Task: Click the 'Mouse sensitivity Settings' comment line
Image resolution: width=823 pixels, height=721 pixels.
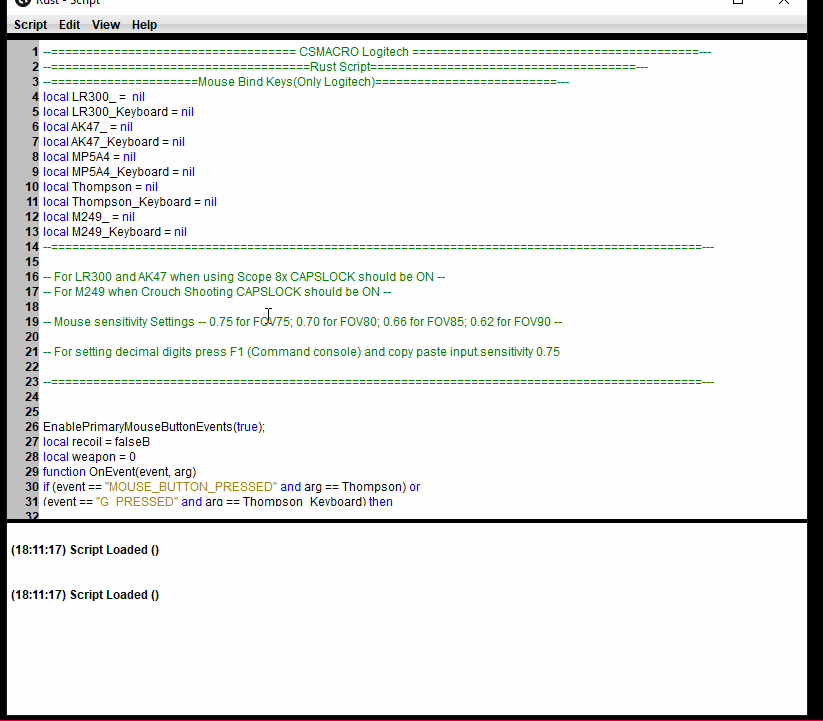Action: point(302,322)
